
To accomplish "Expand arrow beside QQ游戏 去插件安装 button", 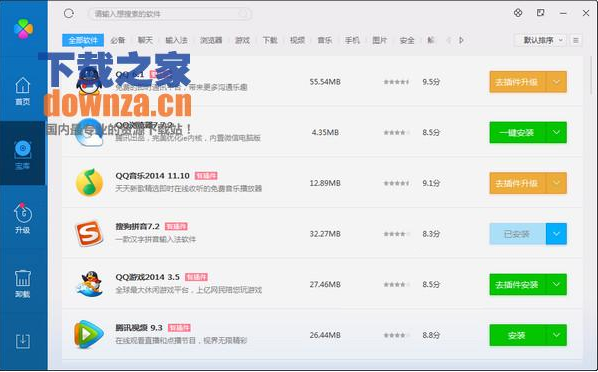I will click(x=556, y=285).
